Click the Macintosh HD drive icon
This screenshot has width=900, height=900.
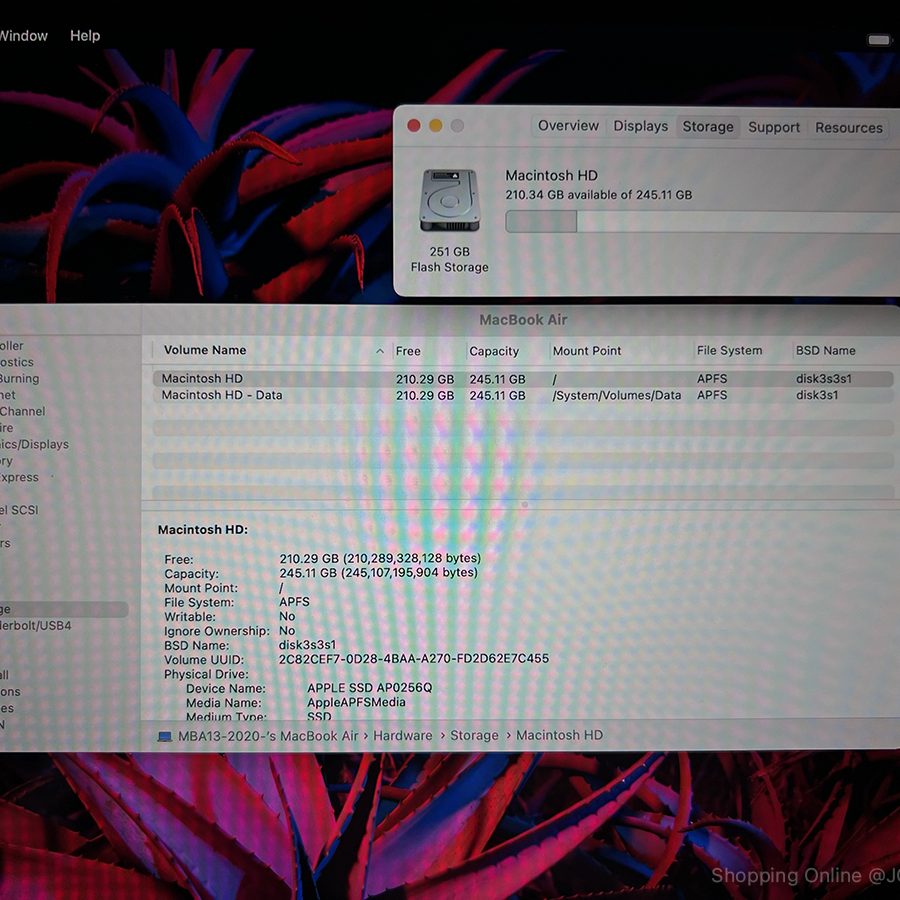click(449, 200)
